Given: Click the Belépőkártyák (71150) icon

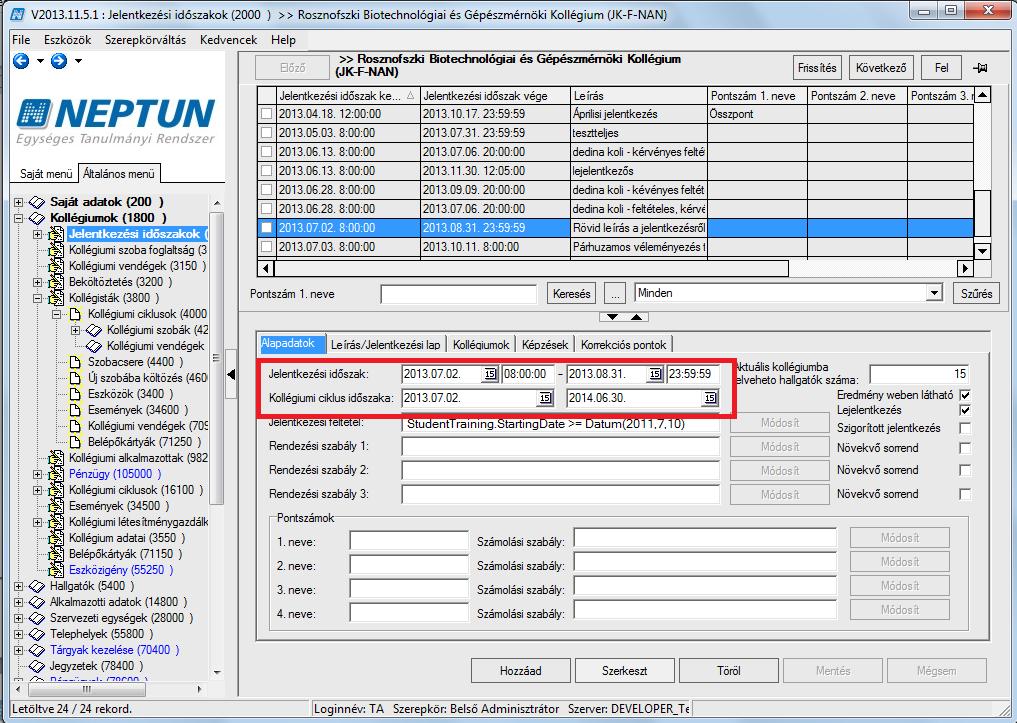Looking at the screenshot, I should coord(56,554).
